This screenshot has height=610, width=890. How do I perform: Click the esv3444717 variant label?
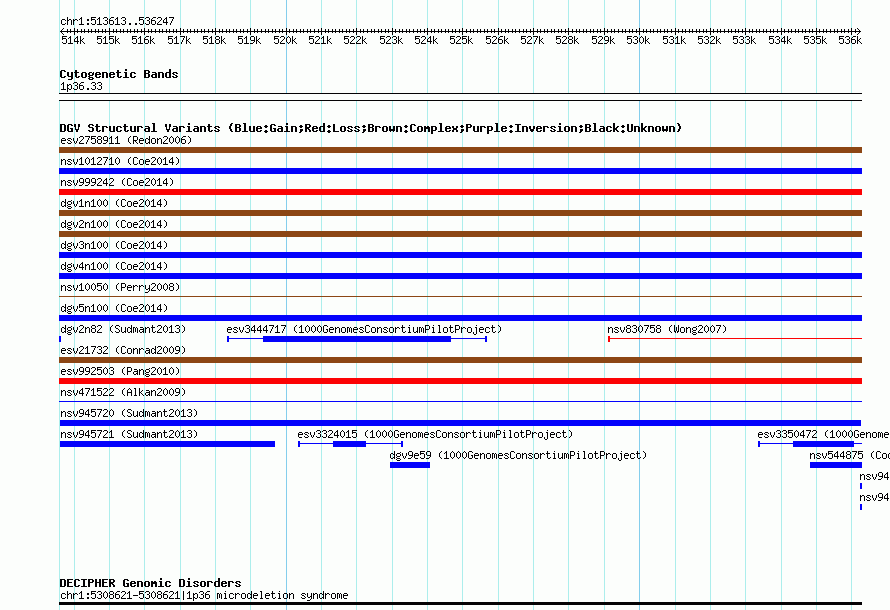click(x=364, y=329)
